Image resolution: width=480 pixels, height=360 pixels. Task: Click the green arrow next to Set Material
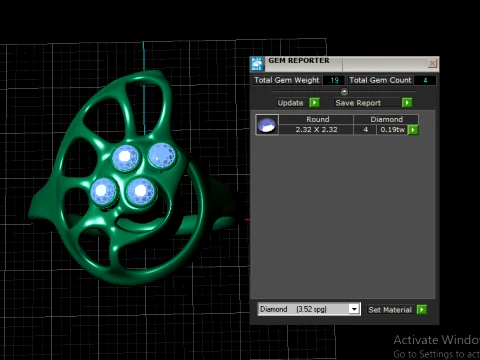[x=422, y=310]
